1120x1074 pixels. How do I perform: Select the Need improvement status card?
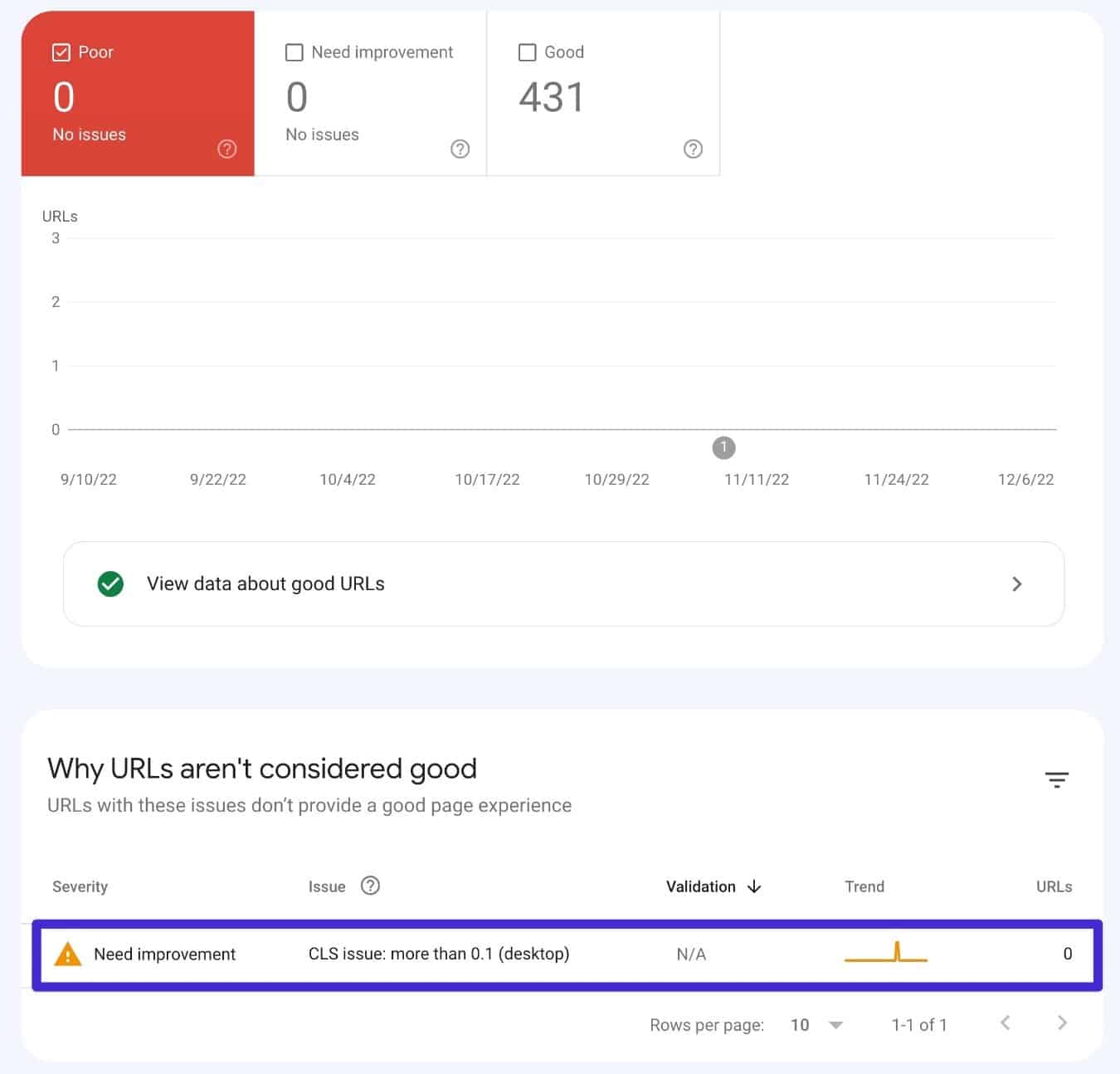(x=370, y=91)
